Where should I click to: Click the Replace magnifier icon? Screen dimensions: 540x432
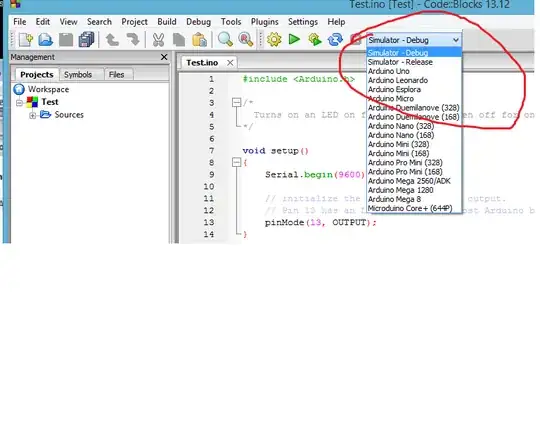[x=246, y=40]
